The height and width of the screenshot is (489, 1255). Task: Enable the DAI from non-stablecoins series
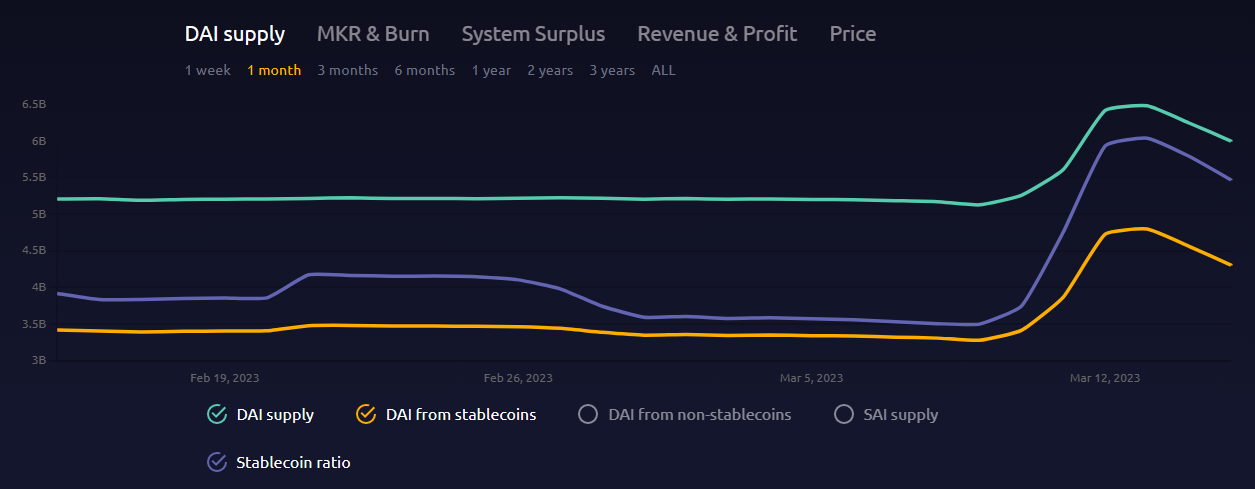click(x=588, y=414)
